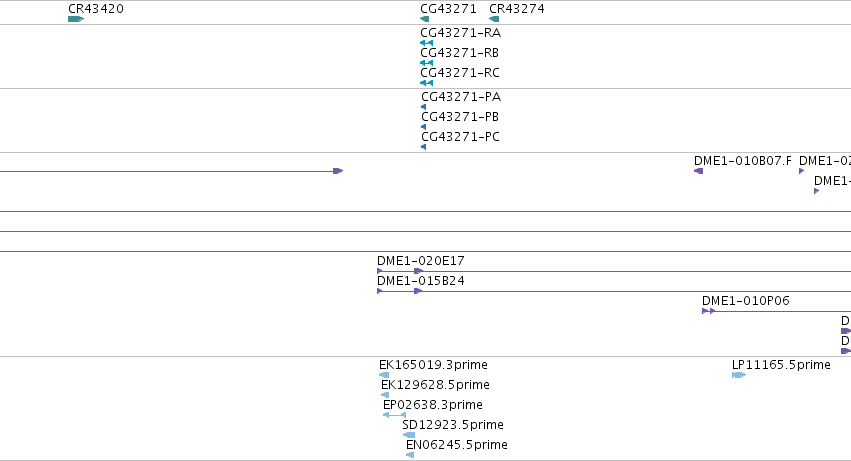The height and width of the screenshot is (461, 851).
Task: Select the DME1-020E17 label
Action: point(421,261)
